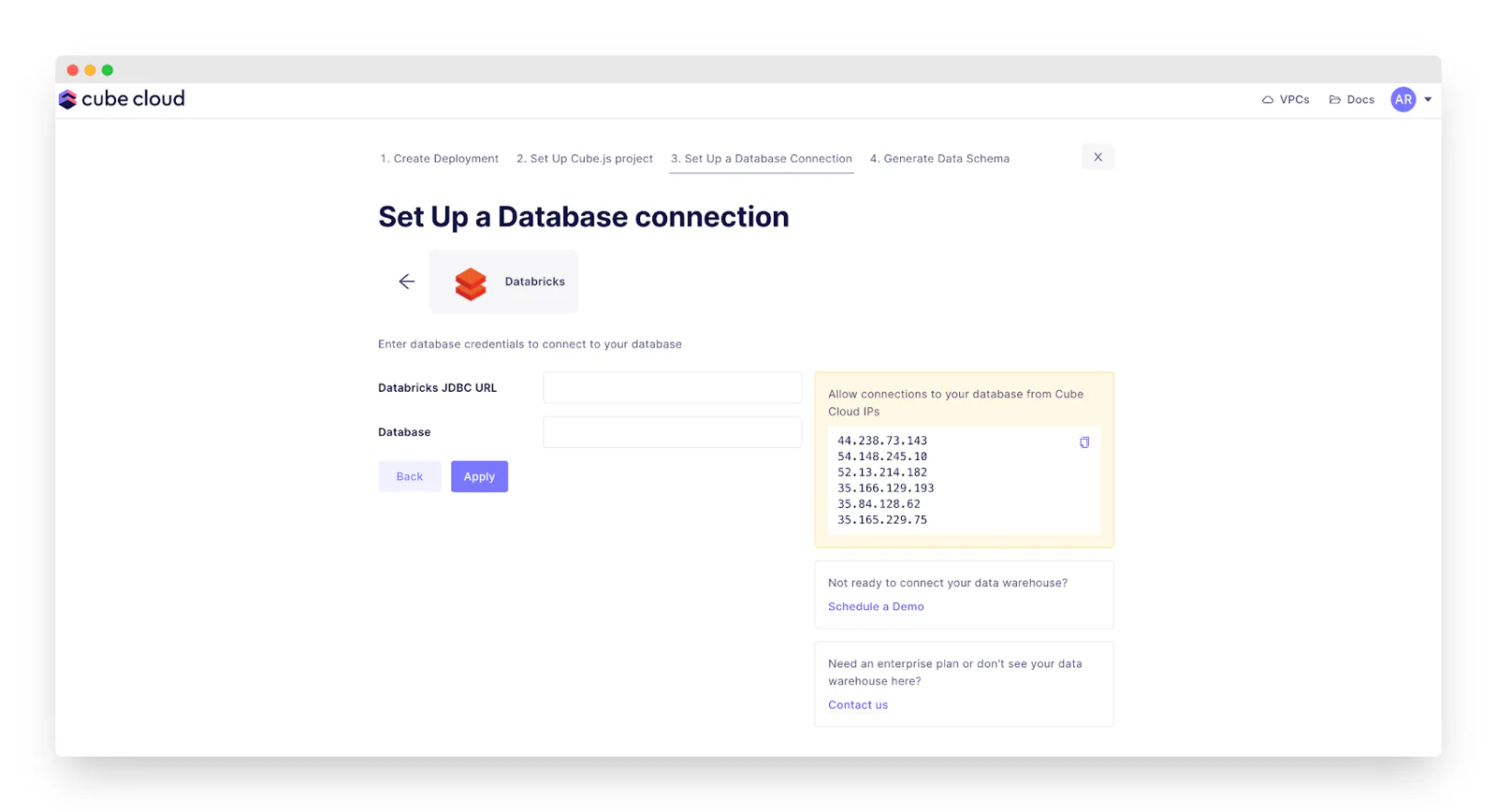Copy the Cube Cloud IP list

tap(1084, 442)
